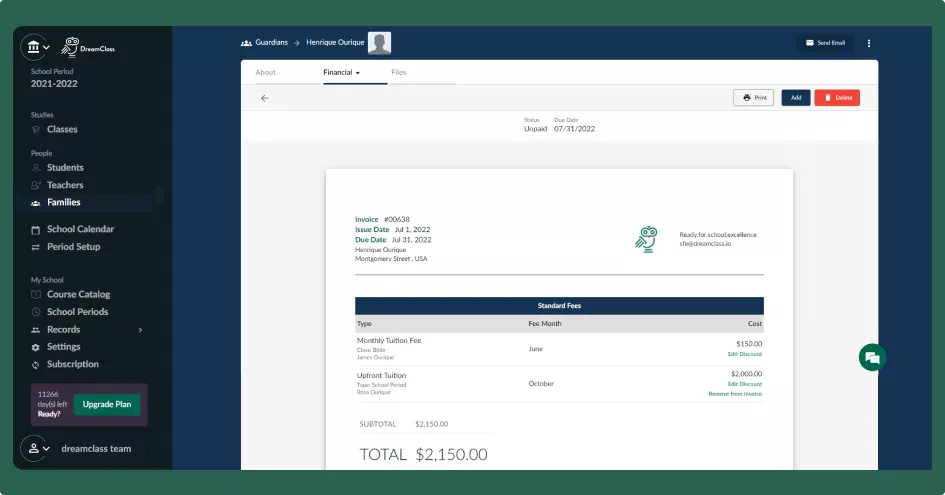
Task: Switch to the About tab
Action: coord(266,73)
